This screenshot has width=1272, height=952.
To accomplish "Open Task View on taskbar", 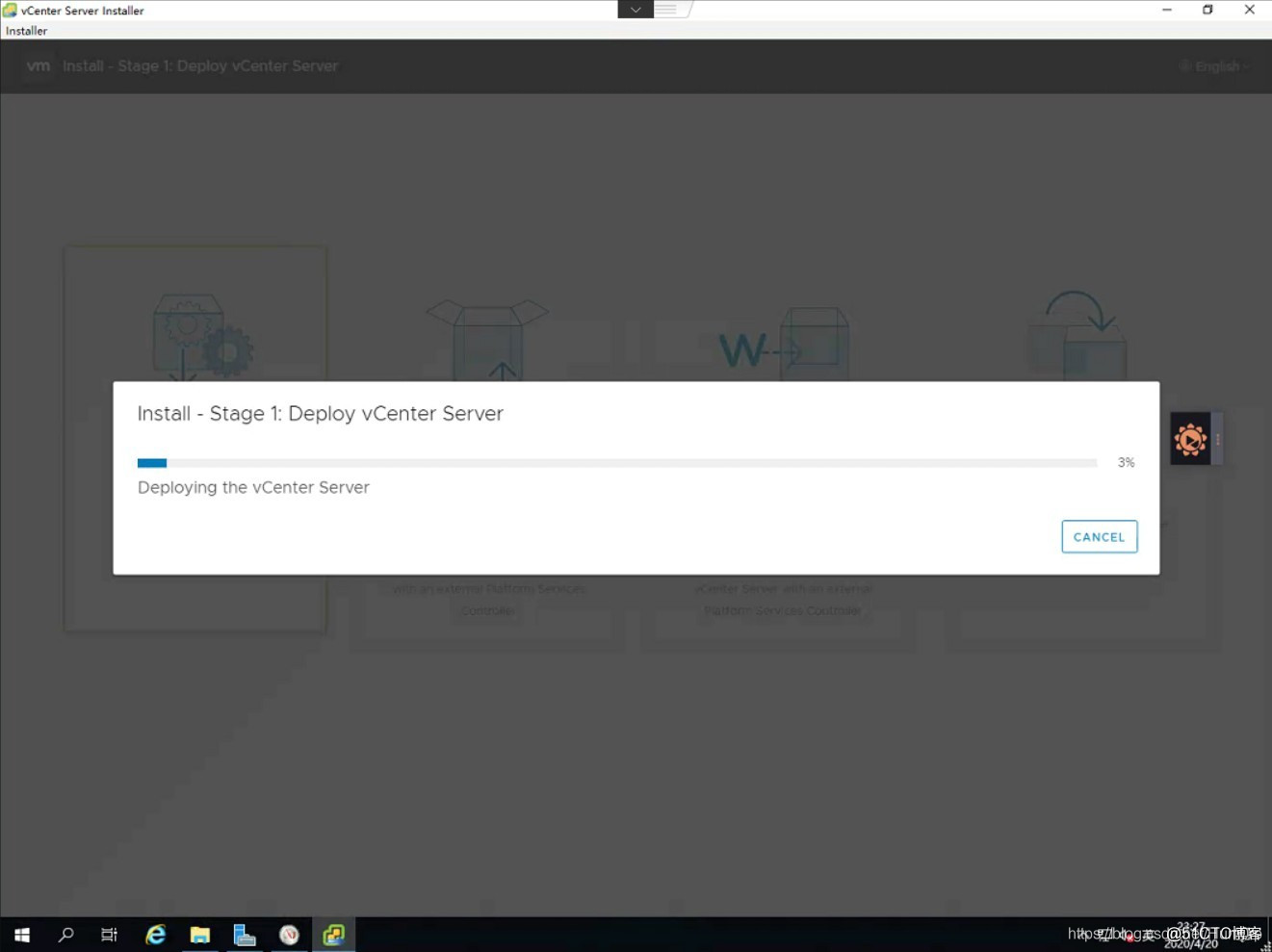I will (110, 935).
